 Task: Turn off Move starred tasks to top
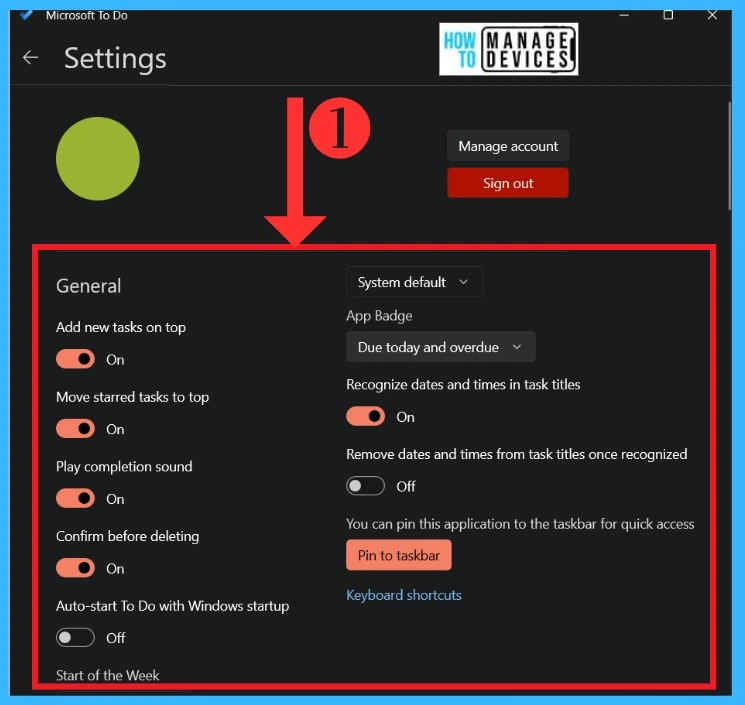coord(75,429)
